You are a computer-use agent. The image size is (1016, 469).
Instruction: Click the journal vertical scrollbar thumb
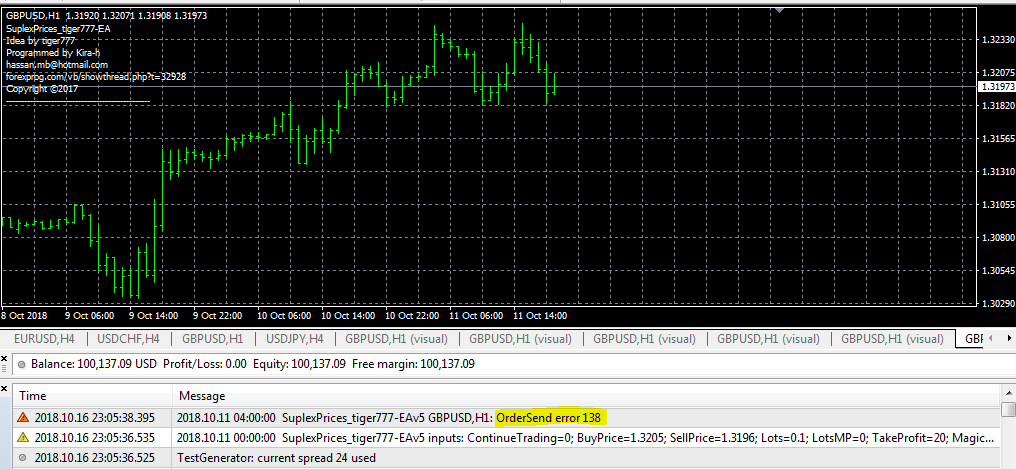[1008, 410]
